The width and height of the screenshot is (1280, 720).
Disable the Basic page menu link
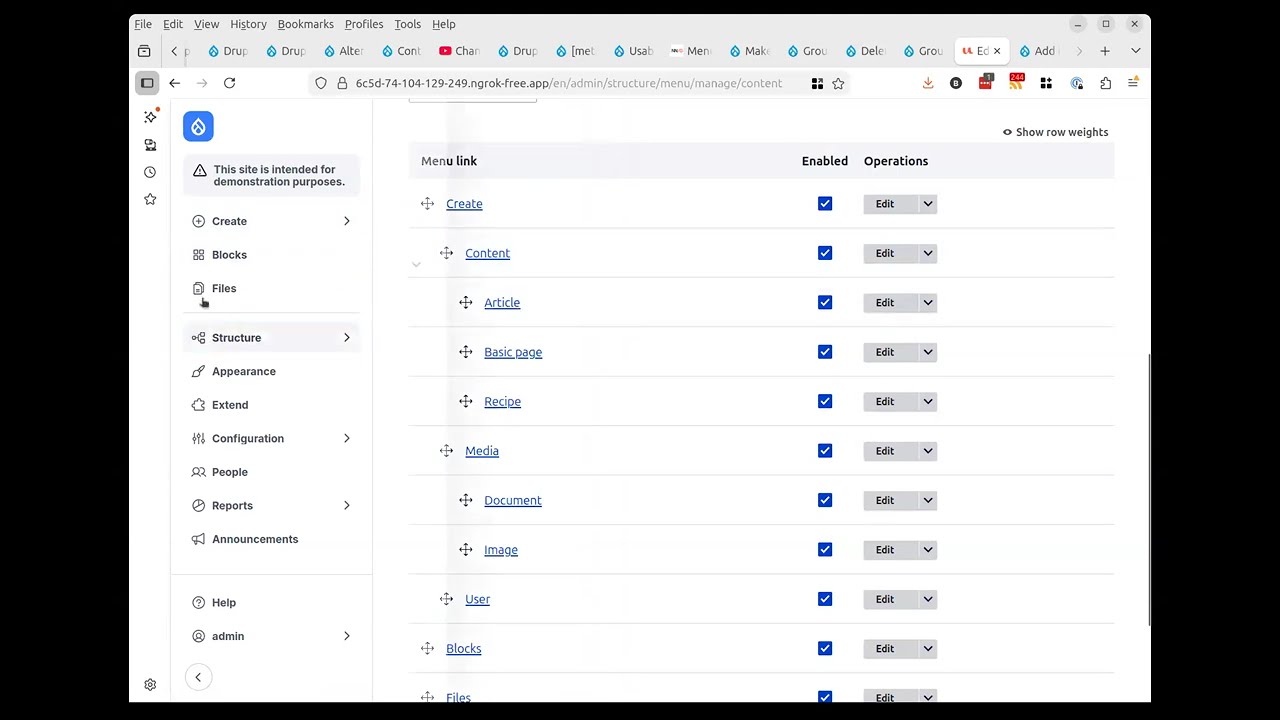(825, 352)
